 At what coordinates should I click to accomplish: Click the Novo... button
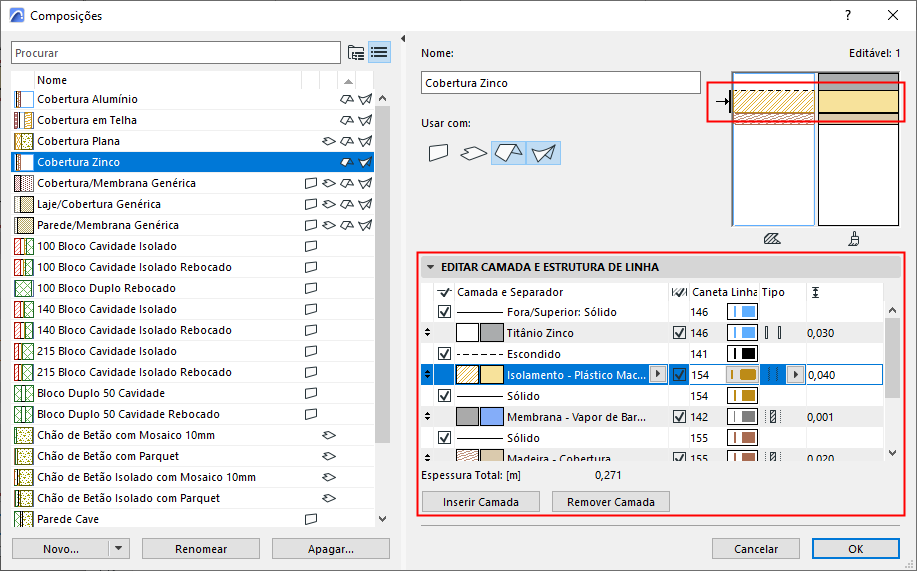click(61, 549)
